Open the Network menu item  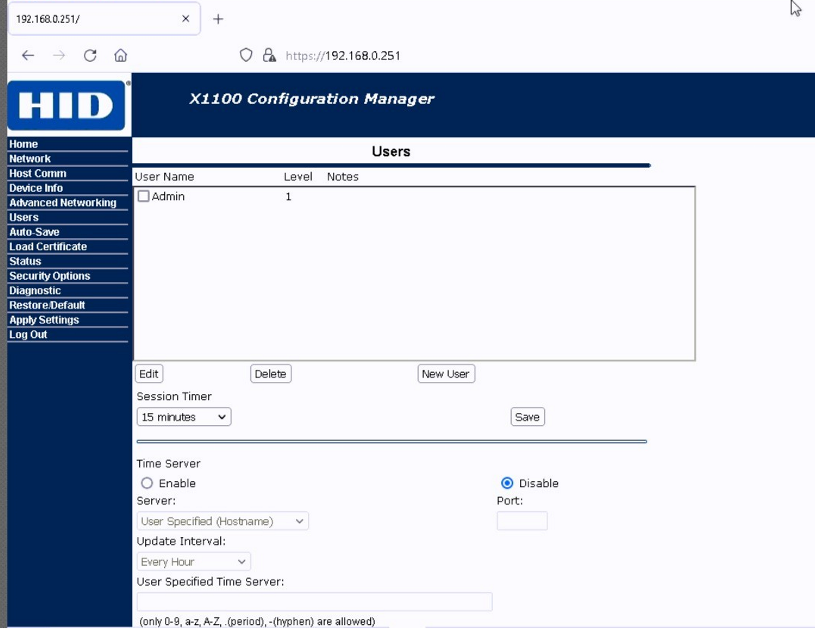tap(30, 159)
